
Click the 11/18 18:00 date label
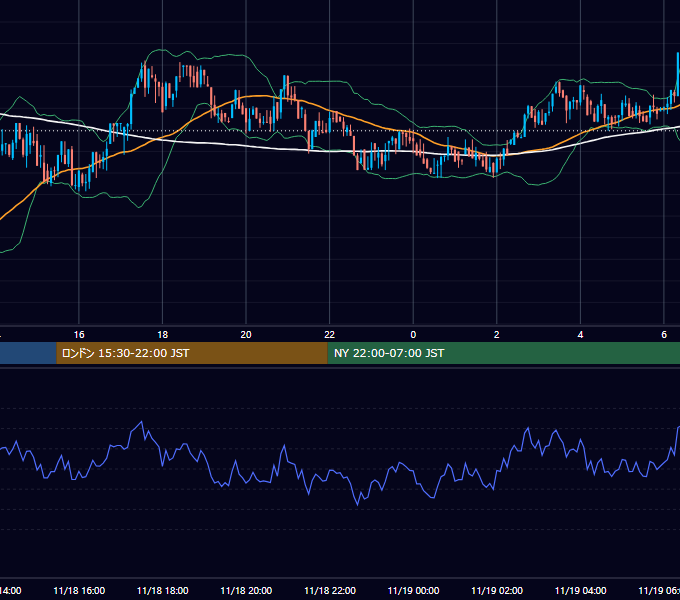pos(163,590)
